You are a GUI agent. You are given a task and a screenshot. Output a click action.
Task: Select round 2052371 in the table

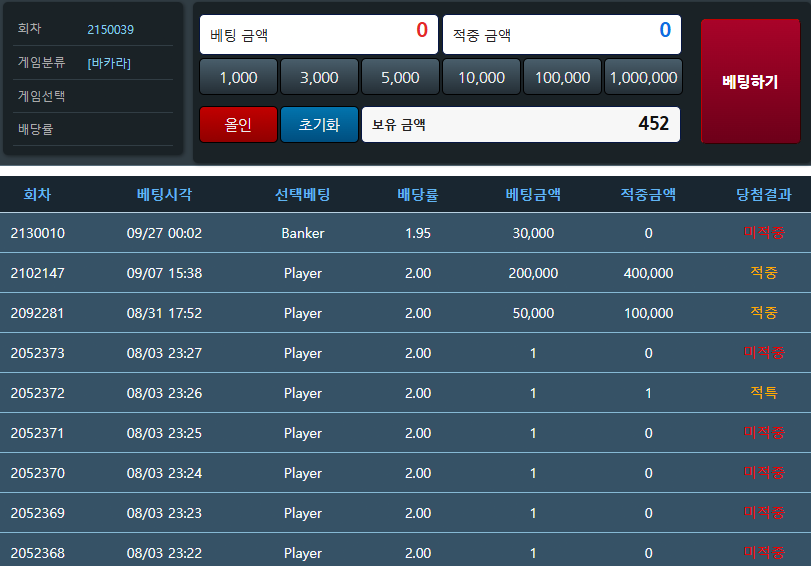coord(37,433)
